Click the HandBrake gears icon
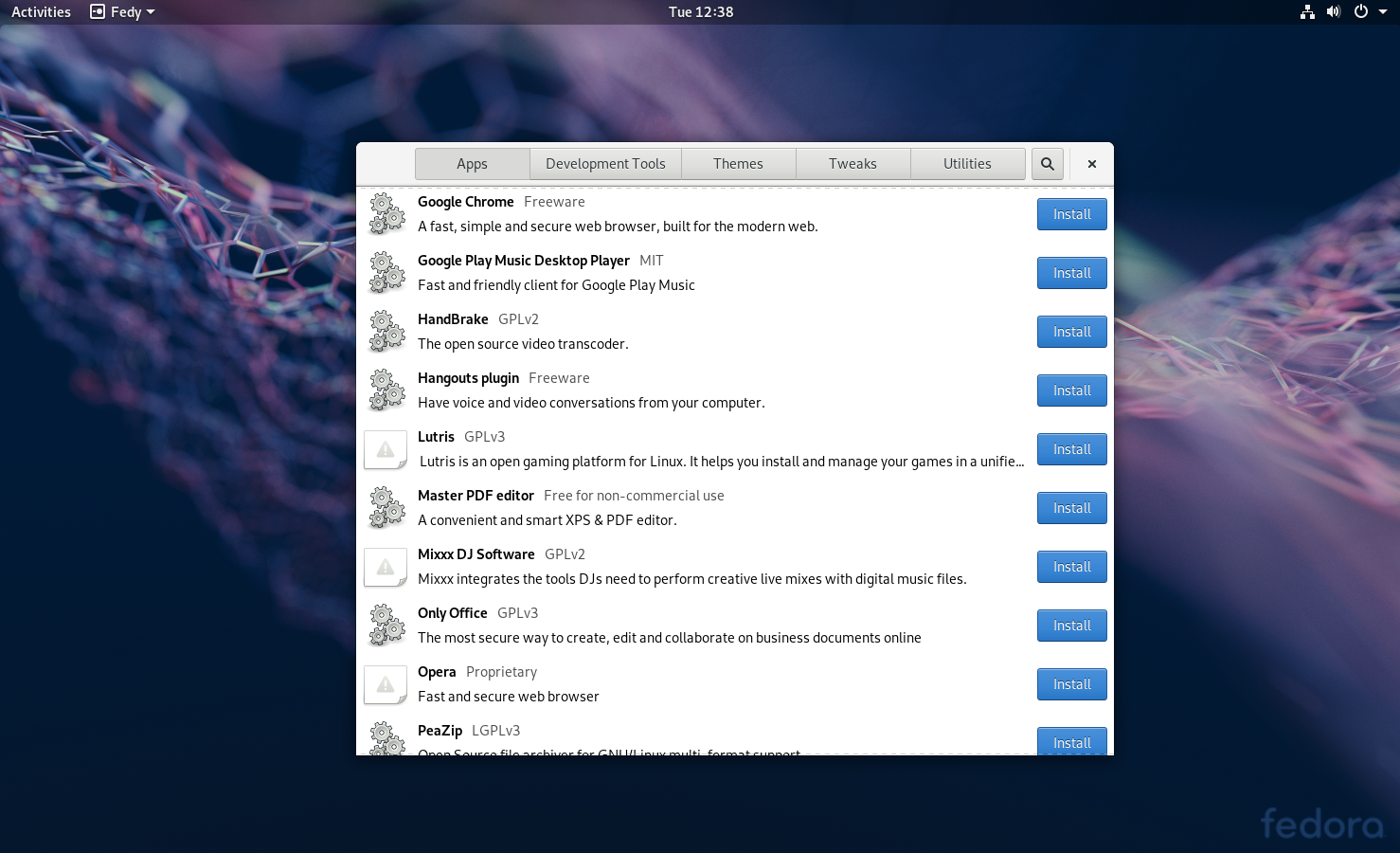 tap(386, 332)
